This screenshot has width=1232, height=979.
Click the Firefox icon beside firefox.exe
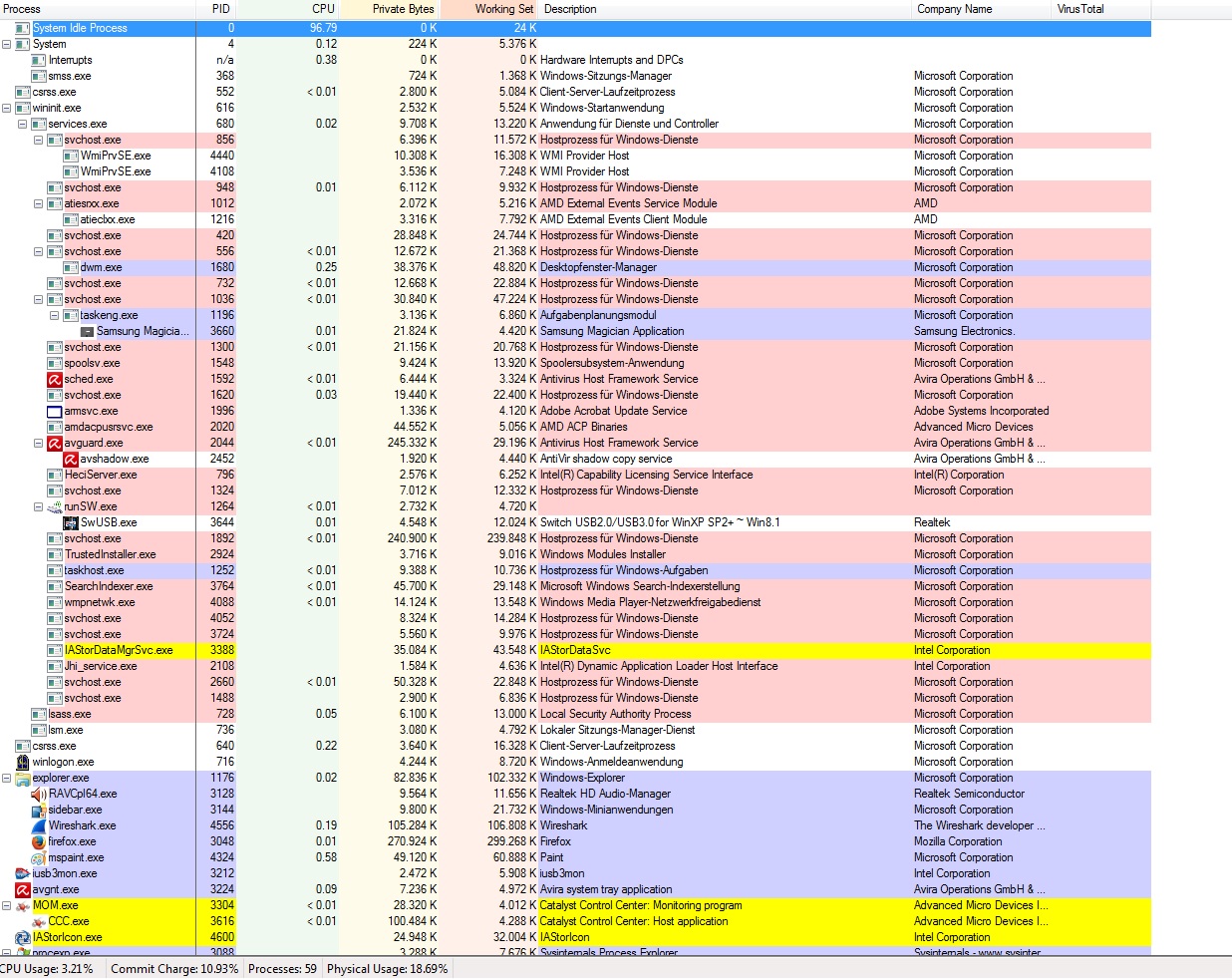point(39,841)
